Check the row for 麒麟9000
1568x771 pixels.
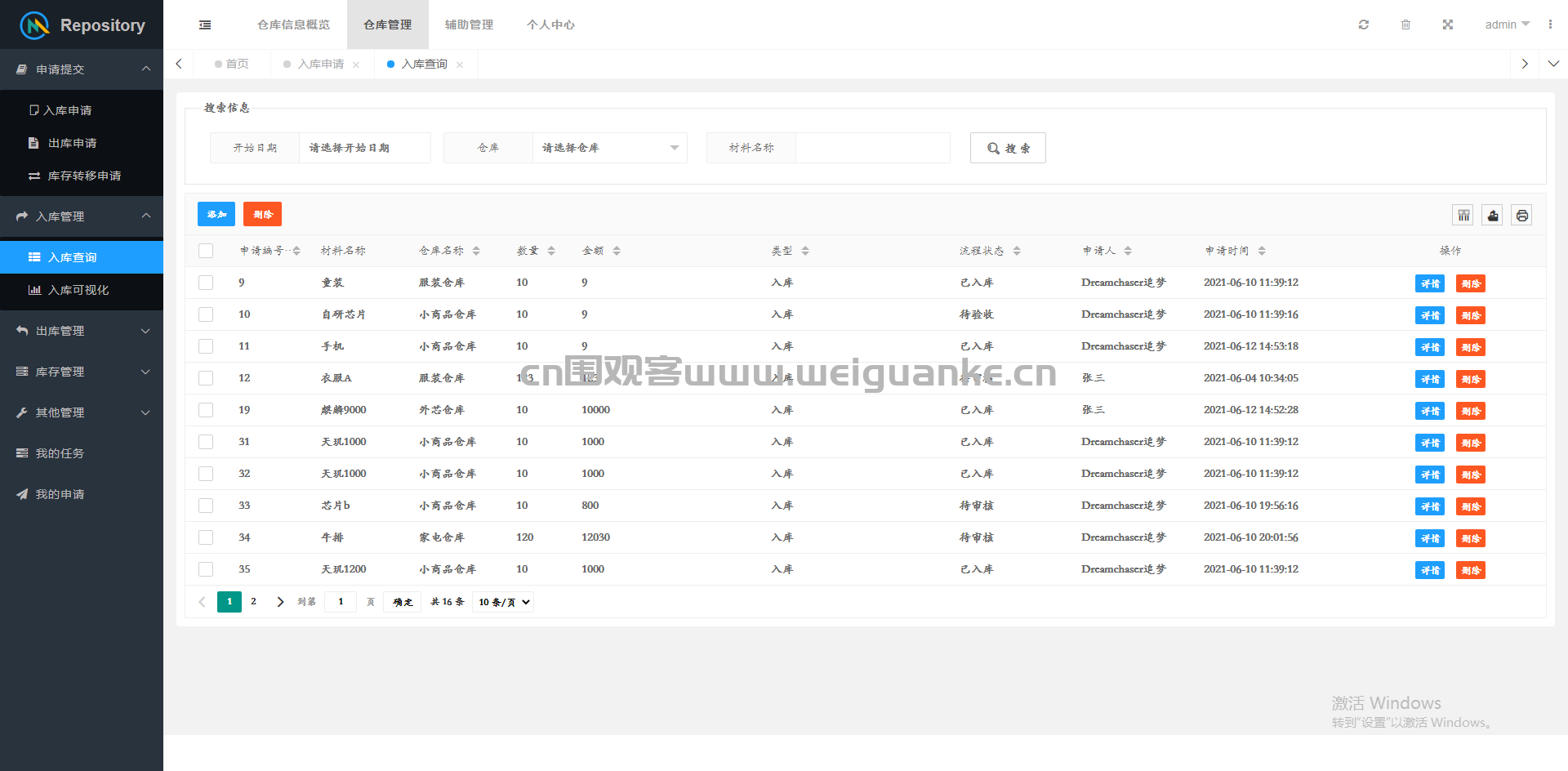[x=206, y=410]
